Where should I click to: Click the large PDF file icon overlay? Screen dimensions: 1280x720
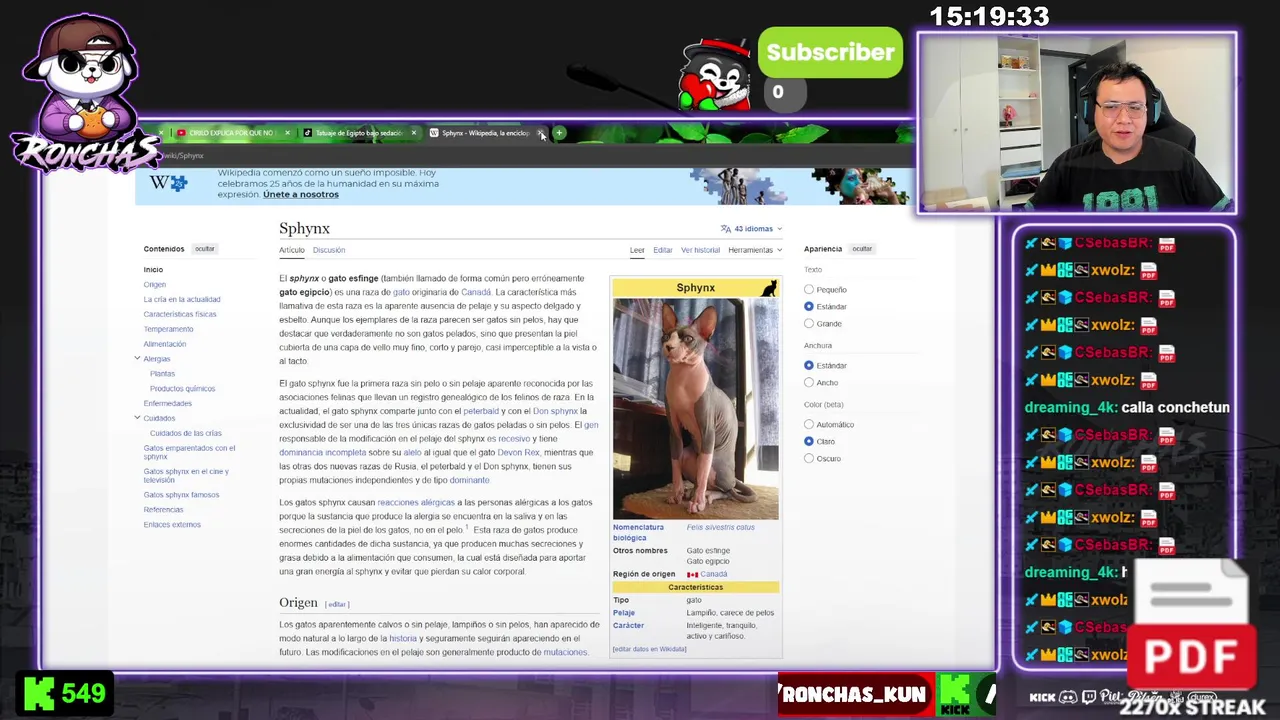coord(1193,625)
